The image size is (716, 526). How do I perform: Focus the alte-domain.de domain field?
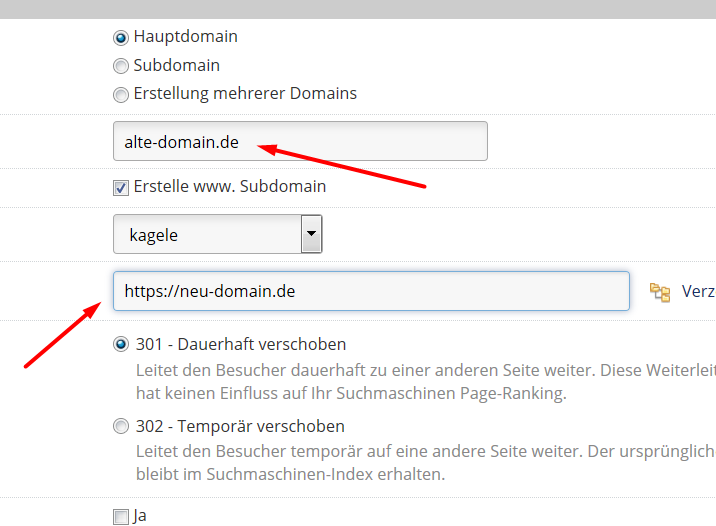tap(300, 142)
